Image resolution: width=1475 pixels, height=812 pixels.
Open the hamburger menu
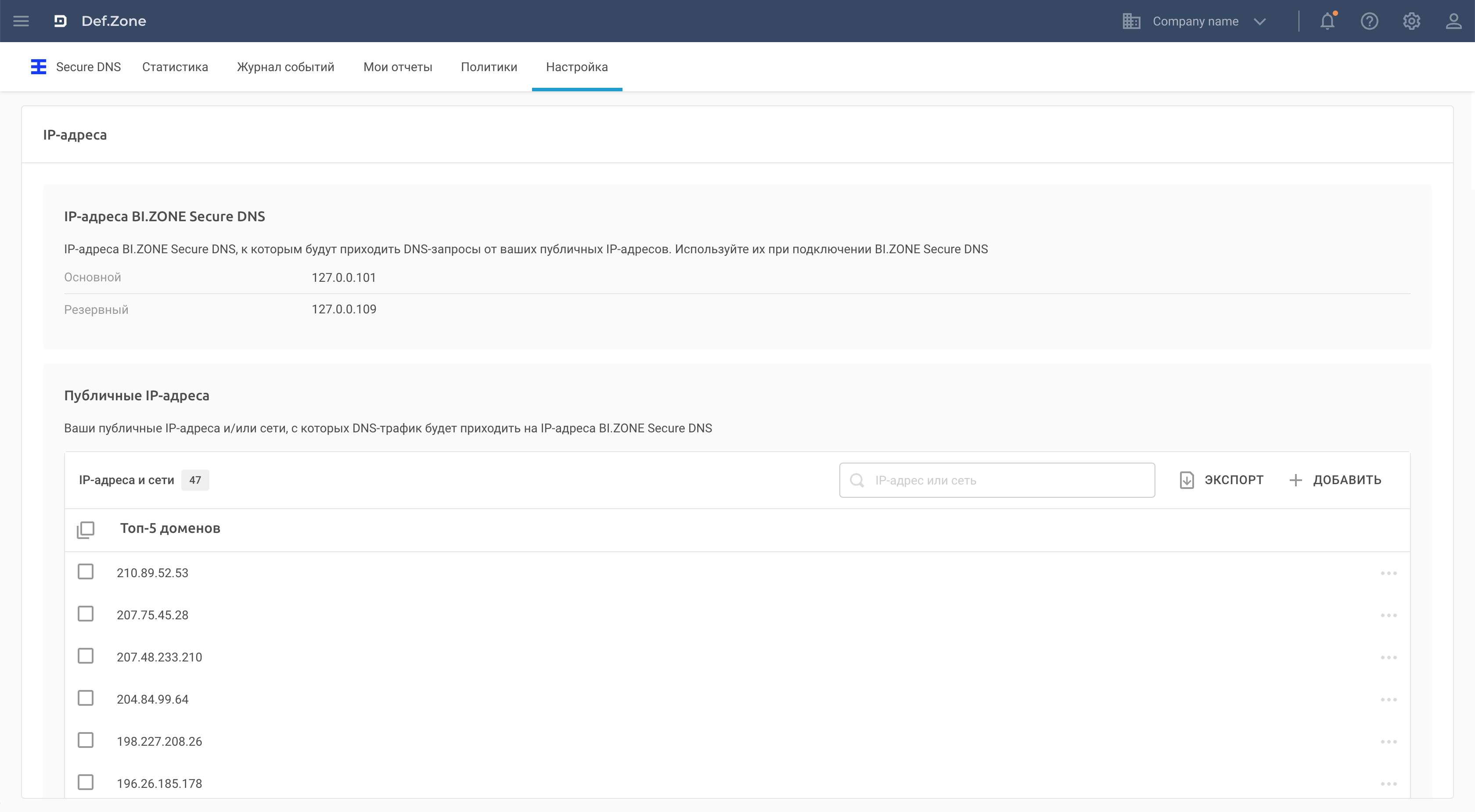click(21, 21)
